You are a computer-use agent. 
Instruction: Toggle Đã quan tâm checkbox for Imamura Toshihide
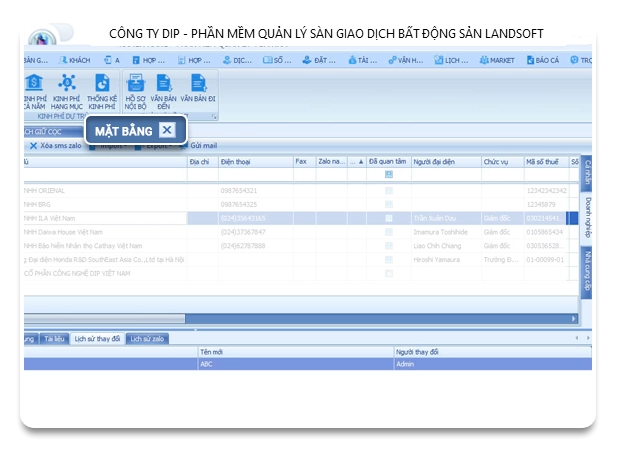point(388,231)
